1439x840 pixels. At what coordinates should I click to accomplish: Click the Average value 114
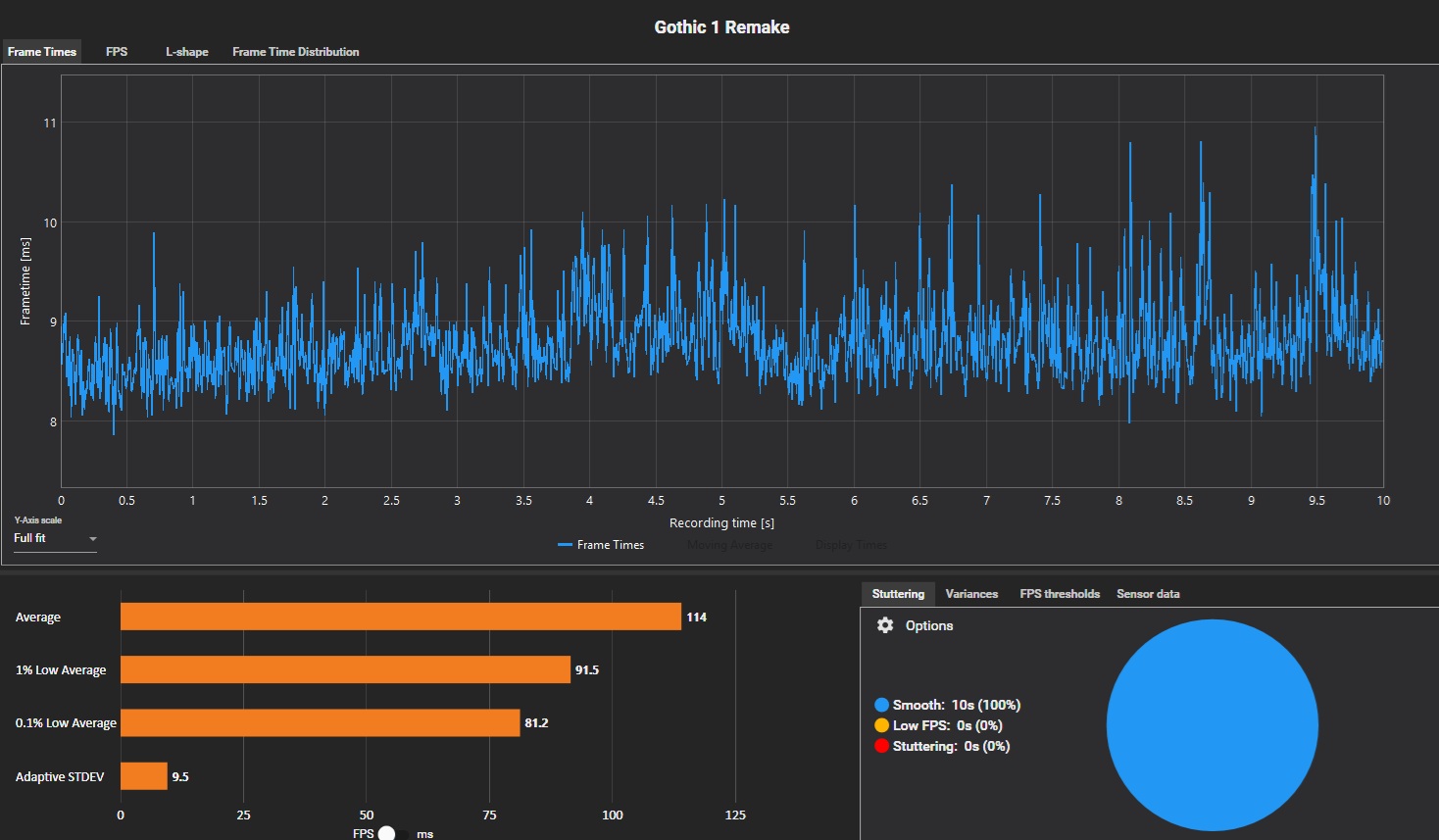click(x=697, y=617)
